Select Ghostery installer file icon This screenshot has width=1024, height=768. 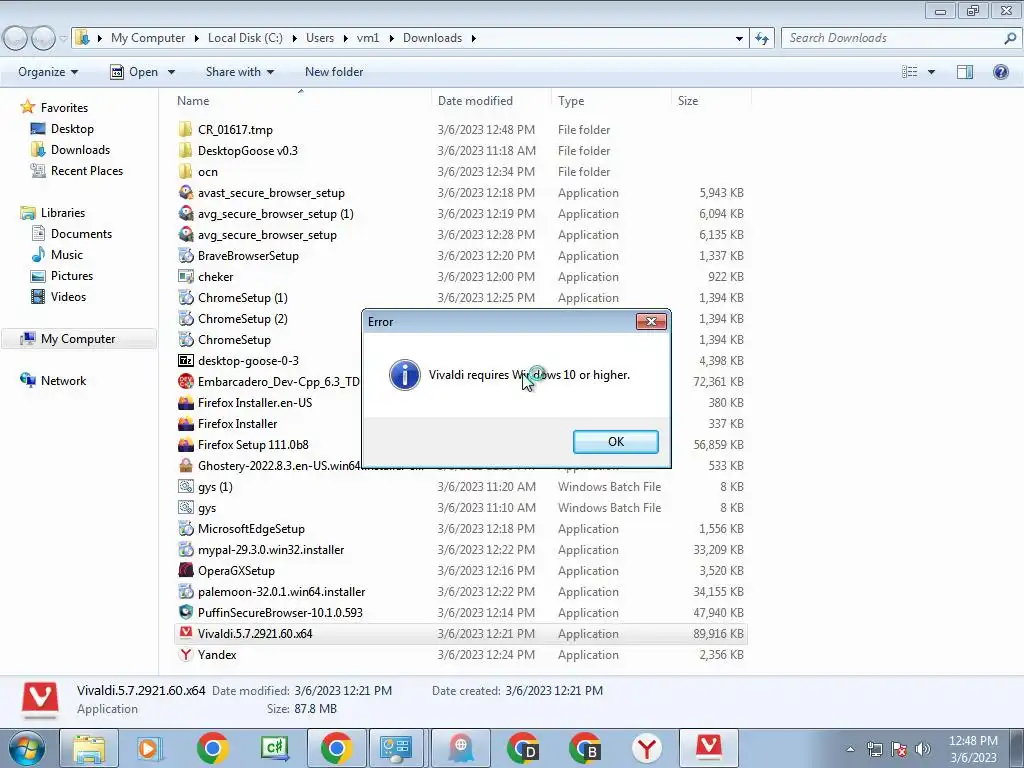[x=185, y=466]
